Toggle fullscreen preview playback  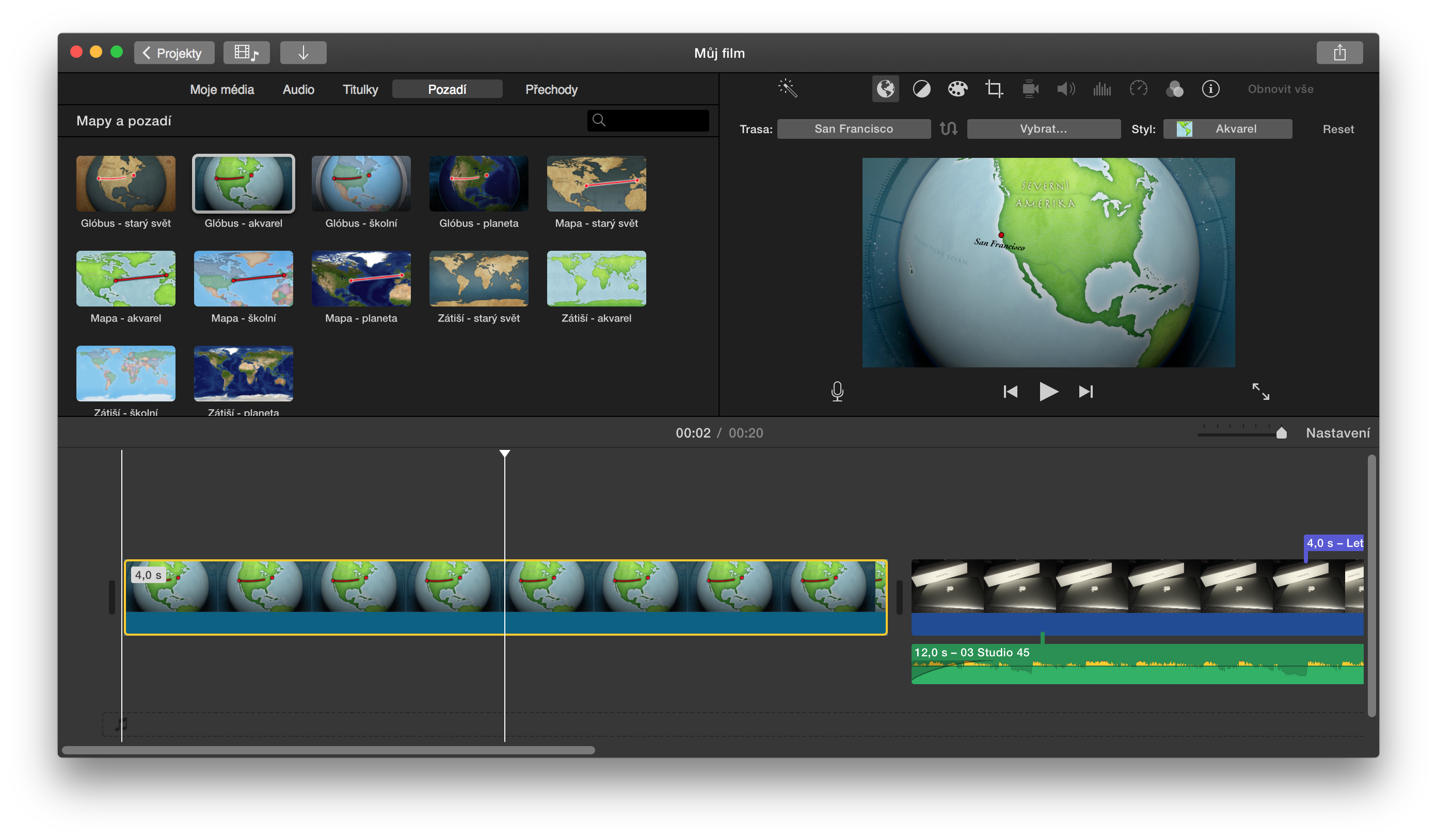tap(1260, 392)
